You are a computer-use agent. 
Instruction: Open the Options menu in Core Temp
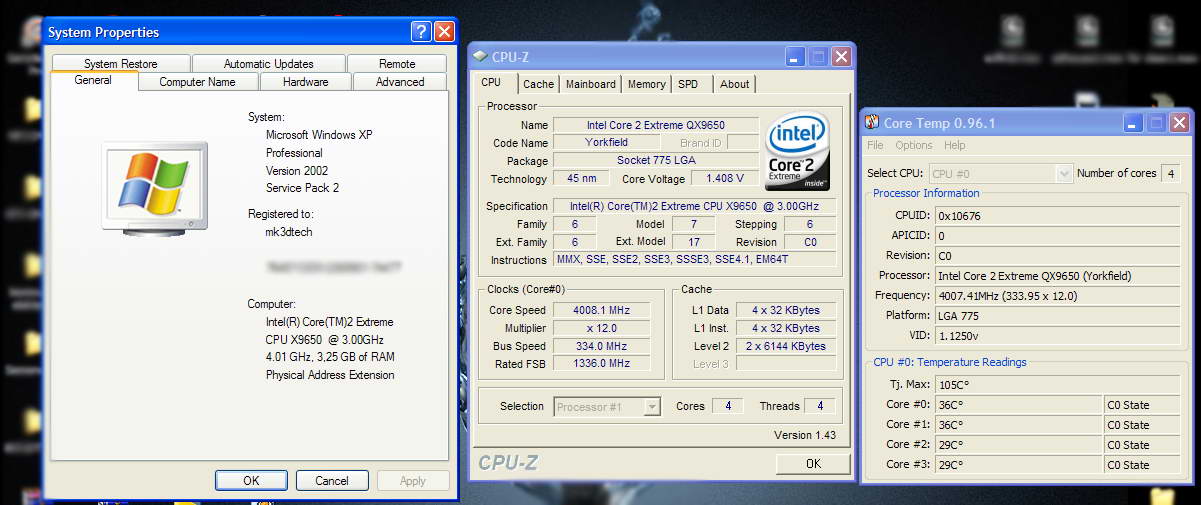(x=913, y=145)
